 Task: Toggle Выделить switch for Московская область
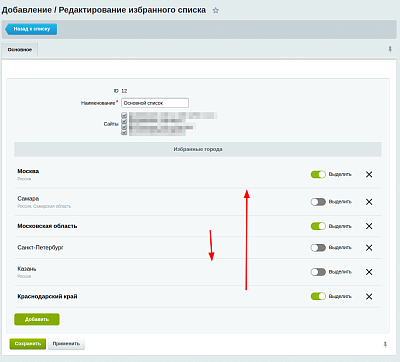click(318, 226)
